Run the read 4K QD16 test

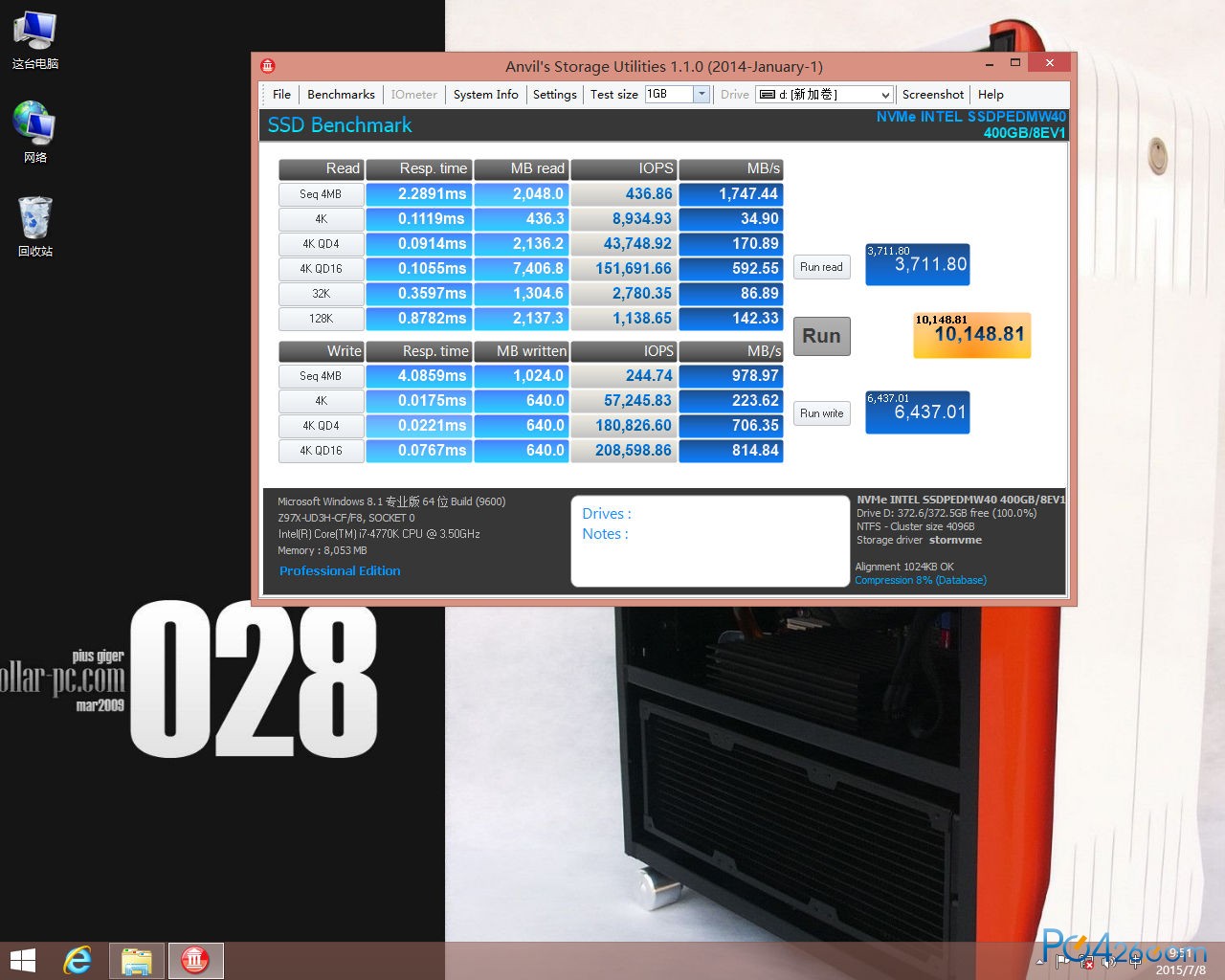(321, 269)
